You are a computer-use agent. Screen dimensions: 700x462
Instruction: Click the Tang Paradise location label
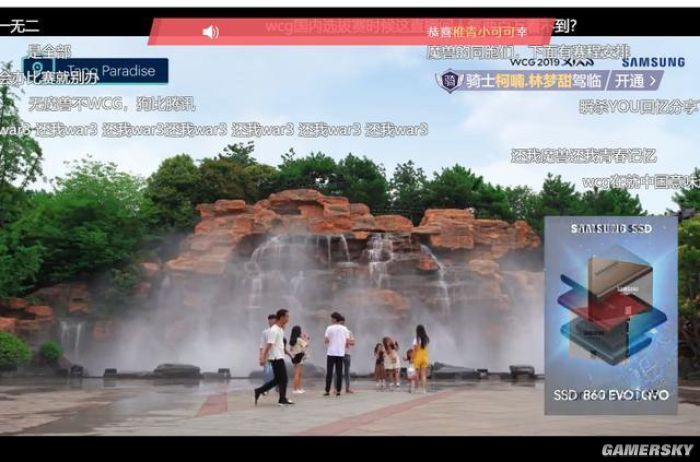pyautogui.click(x=96, y=71)
